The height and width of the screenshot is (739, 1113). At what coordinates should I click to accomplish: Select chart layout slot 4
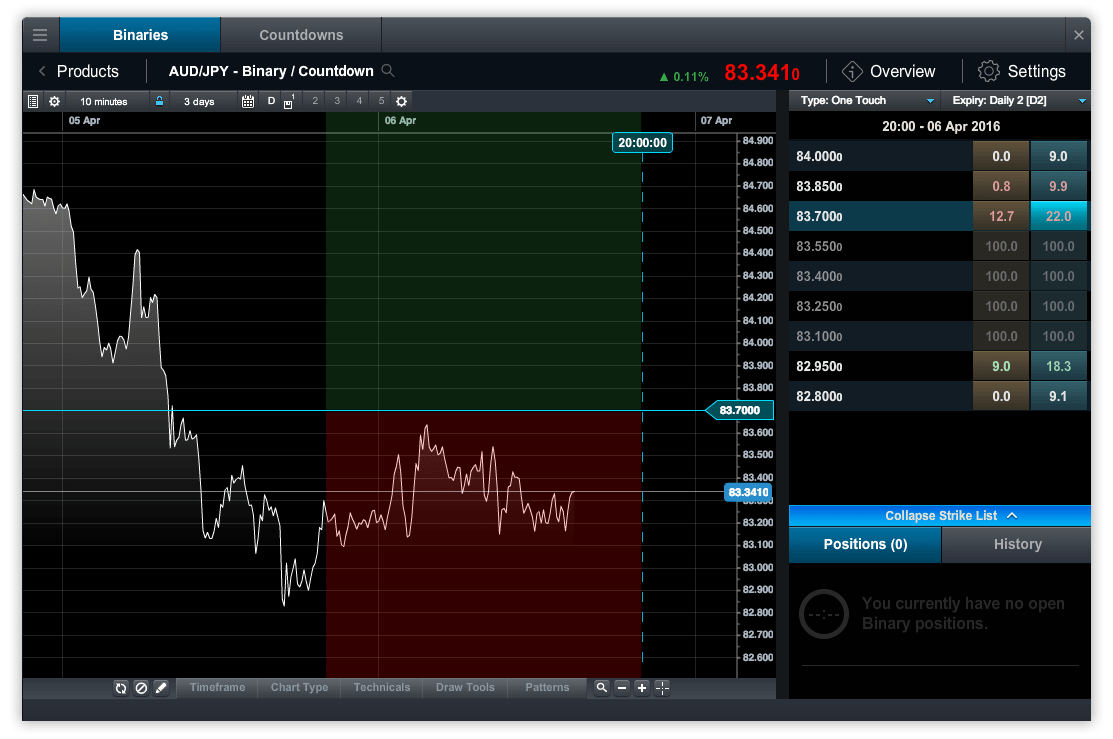tap(359, 101)
